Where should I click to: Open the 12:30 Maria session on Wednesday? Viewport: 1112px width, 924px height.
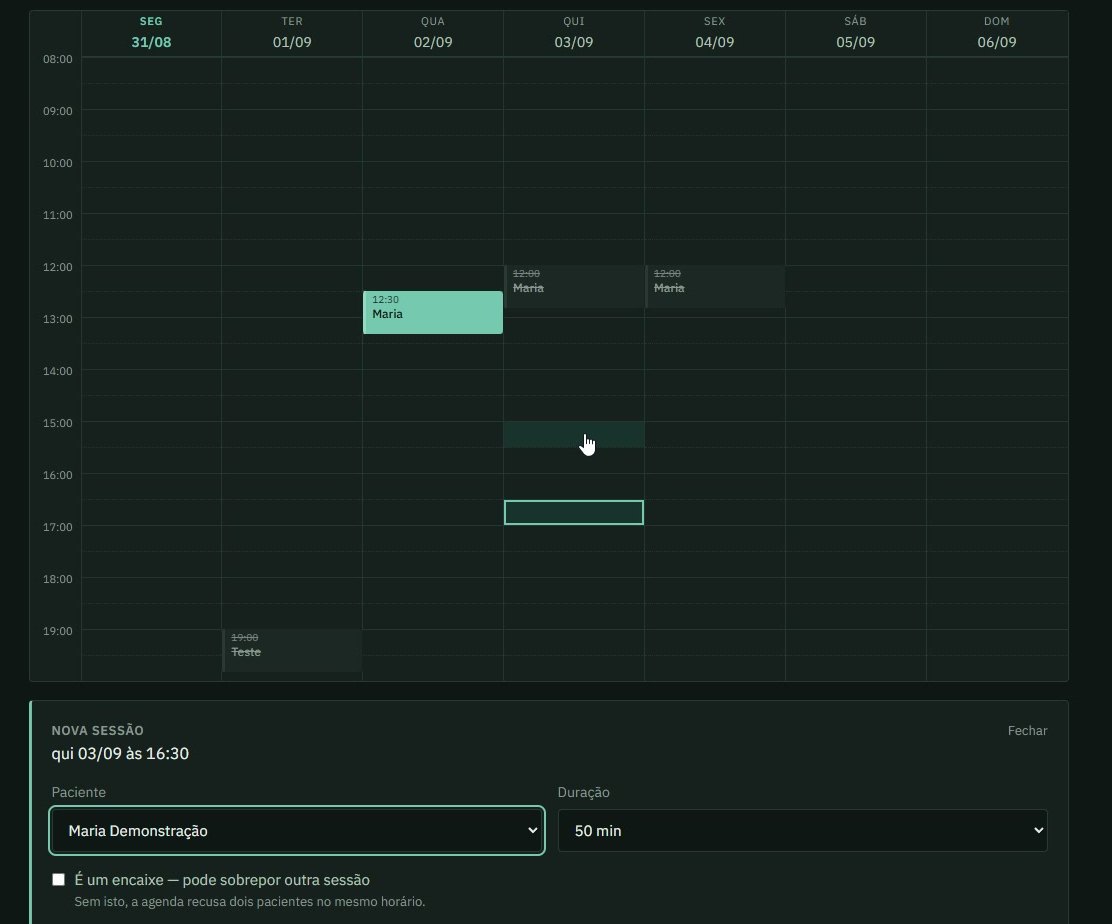point(433,312)
